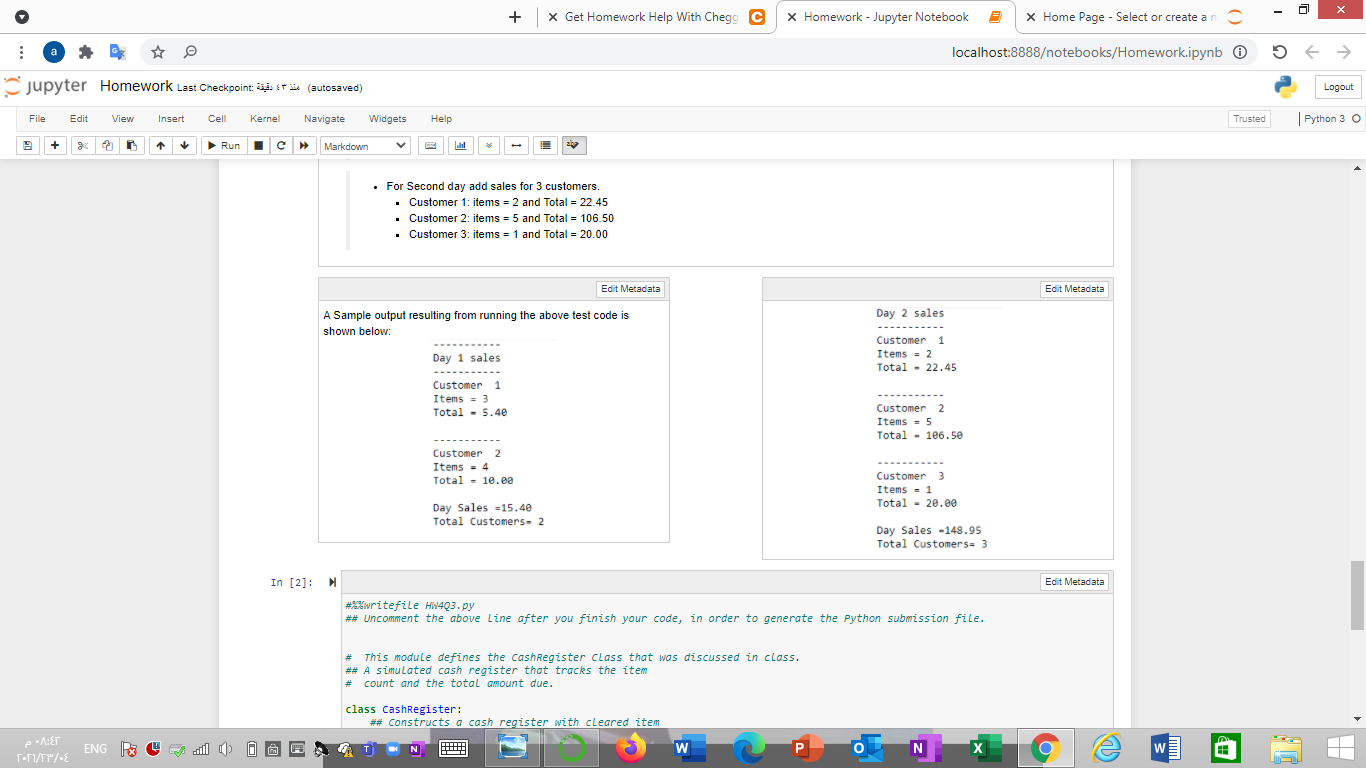1366x768 pixels.
Task: Move the selected cell up
Action: 160,145
